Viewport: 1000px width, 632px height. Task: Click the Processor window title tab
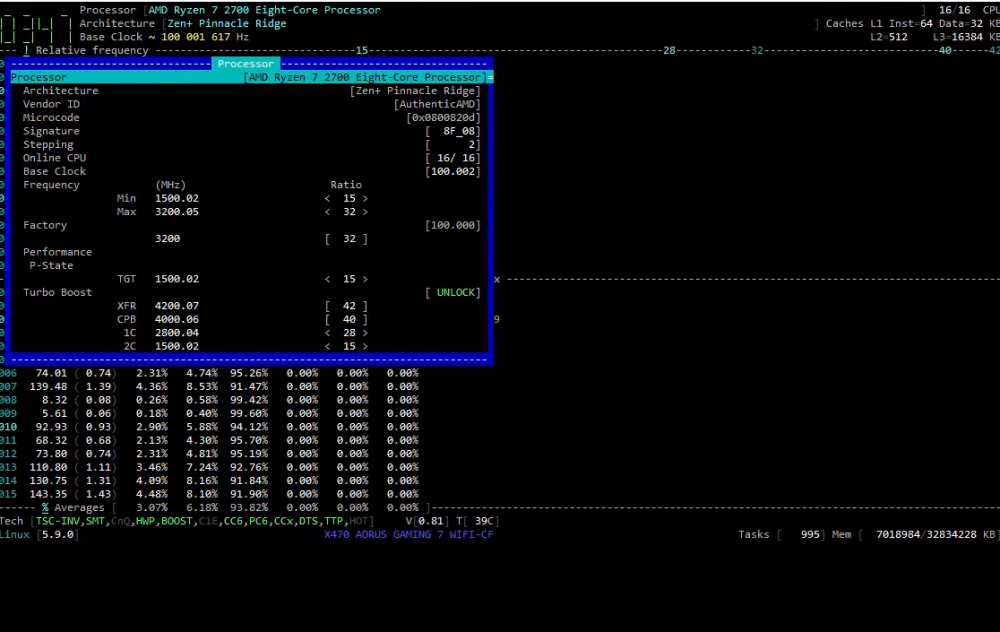point(246,64)
